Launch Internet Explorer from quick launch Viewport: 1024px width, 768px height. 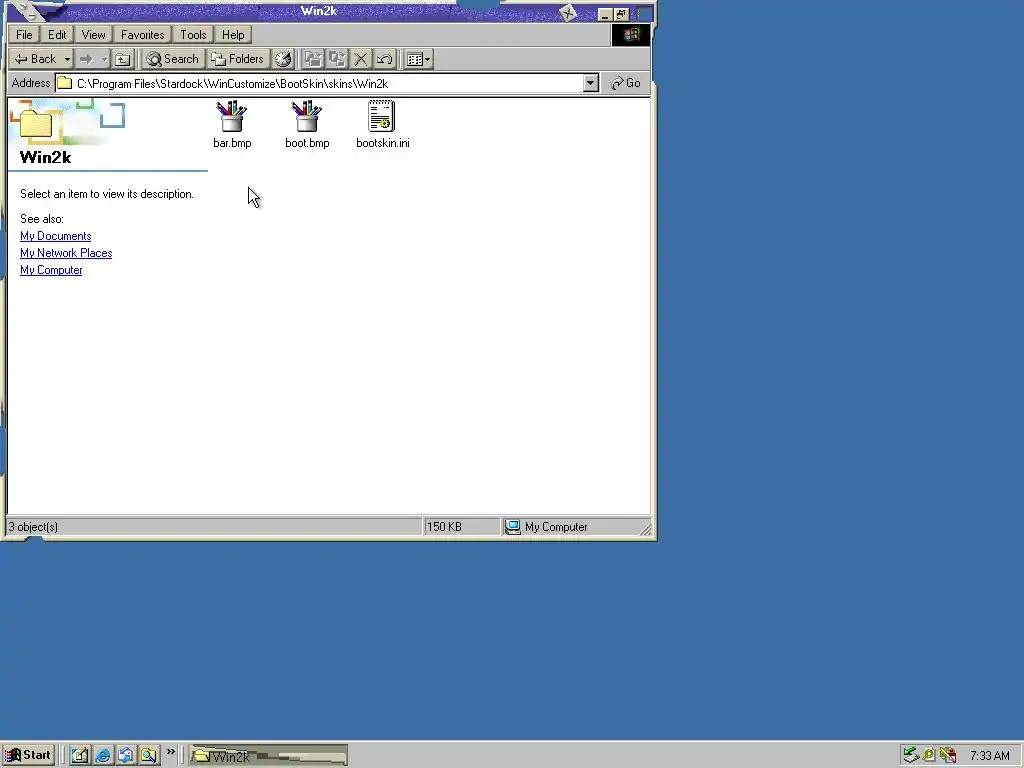pyautogui.click(x=103, y=755)
